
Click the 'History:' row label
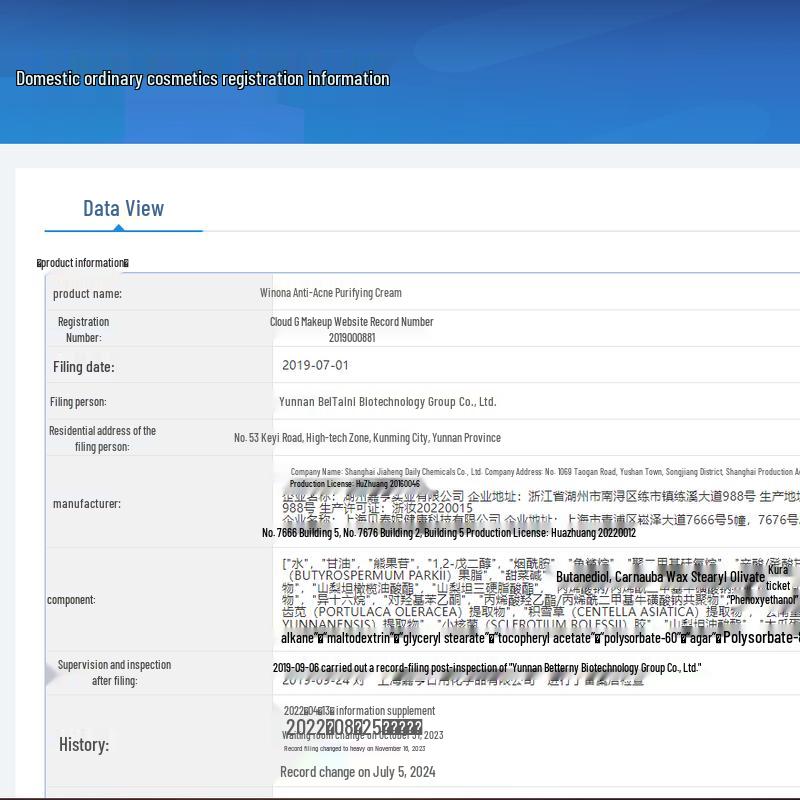[84, 745]
